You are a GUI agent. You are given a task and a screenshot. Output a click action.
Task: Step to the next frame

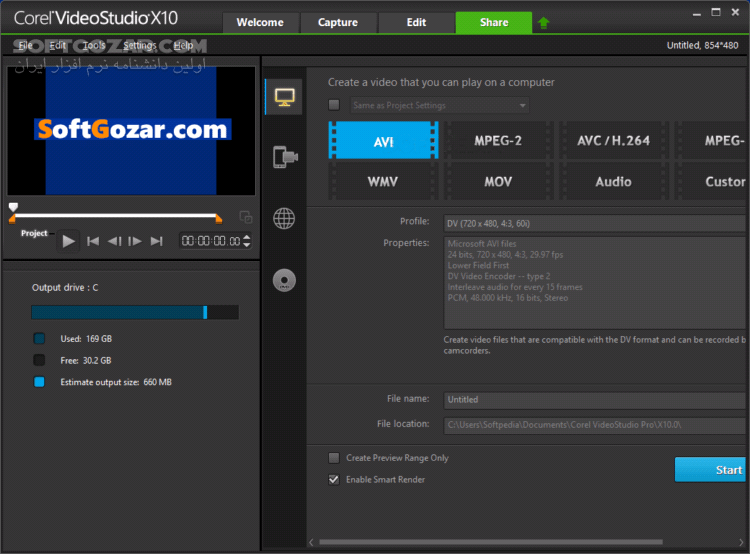pos(135,241)
